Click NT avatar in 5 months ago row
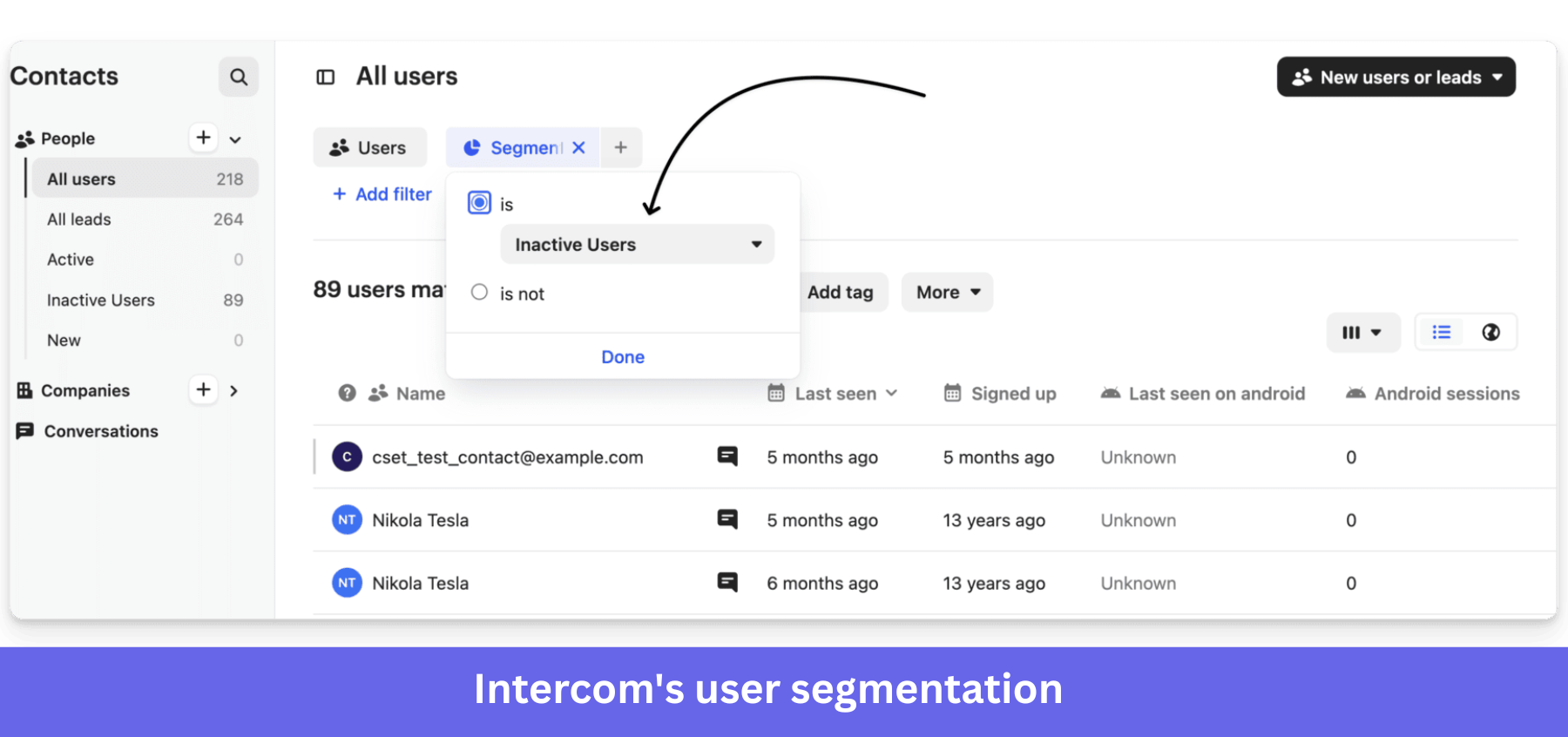The height and width of the screenshot is (737, 1568). [347, 520]
